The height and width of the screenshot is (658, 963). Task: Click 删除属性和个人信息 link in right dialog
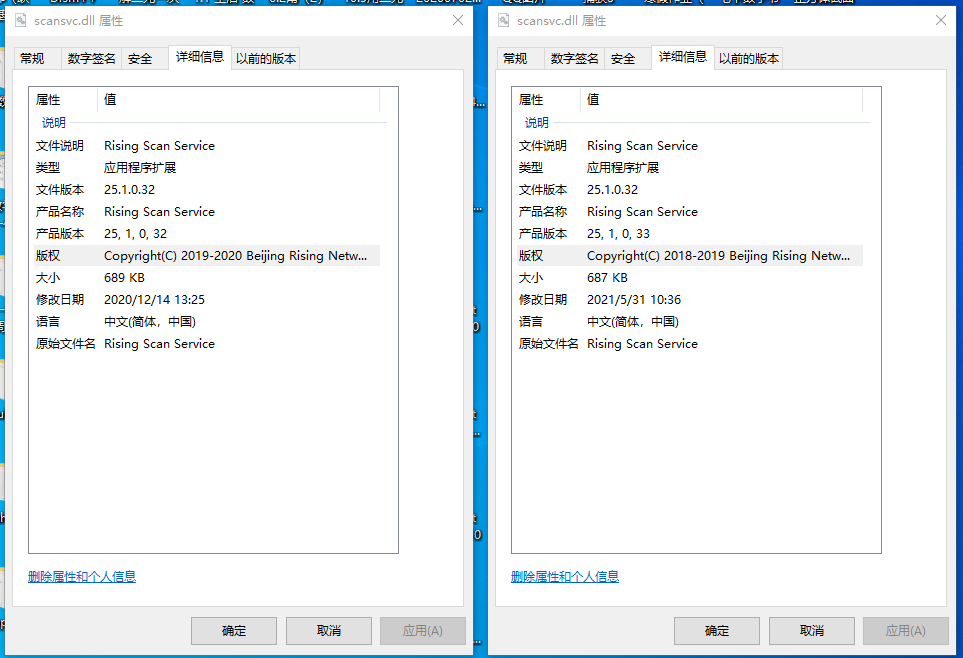(x=564, y=576)
